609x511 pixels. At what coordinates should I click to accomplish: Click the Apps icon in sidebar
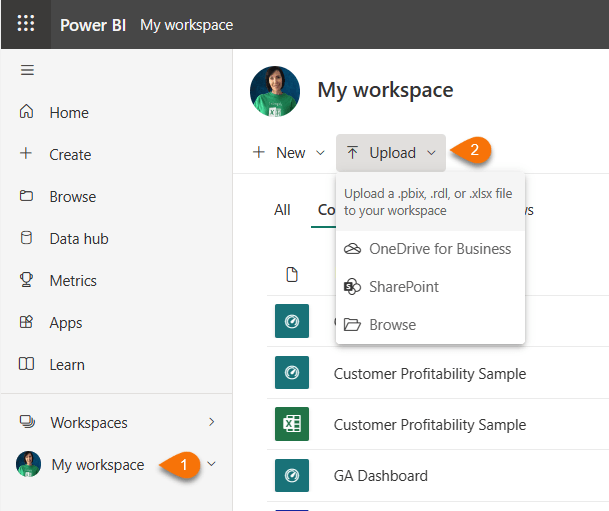(x=26, y=322)
